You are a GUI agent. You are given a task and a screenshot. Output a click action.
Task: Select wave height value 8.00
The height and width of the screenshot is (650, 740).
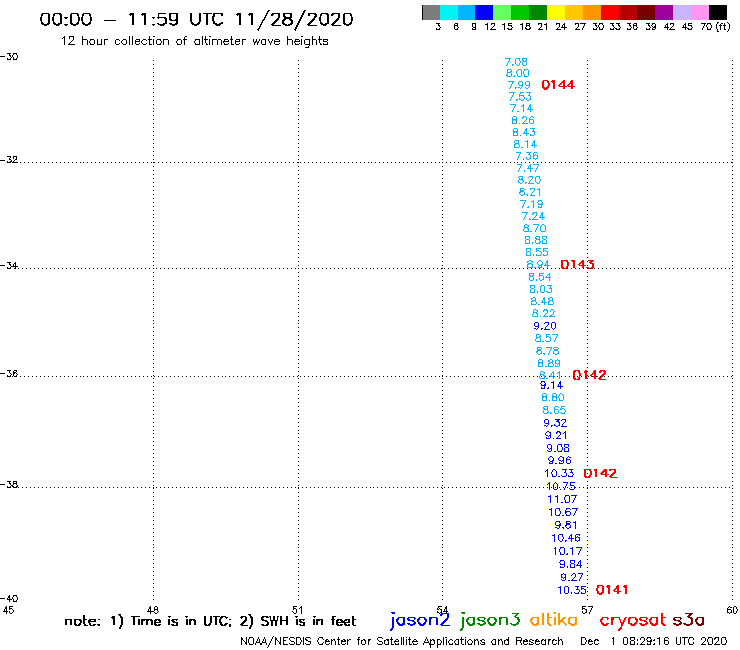coord(517,74)
